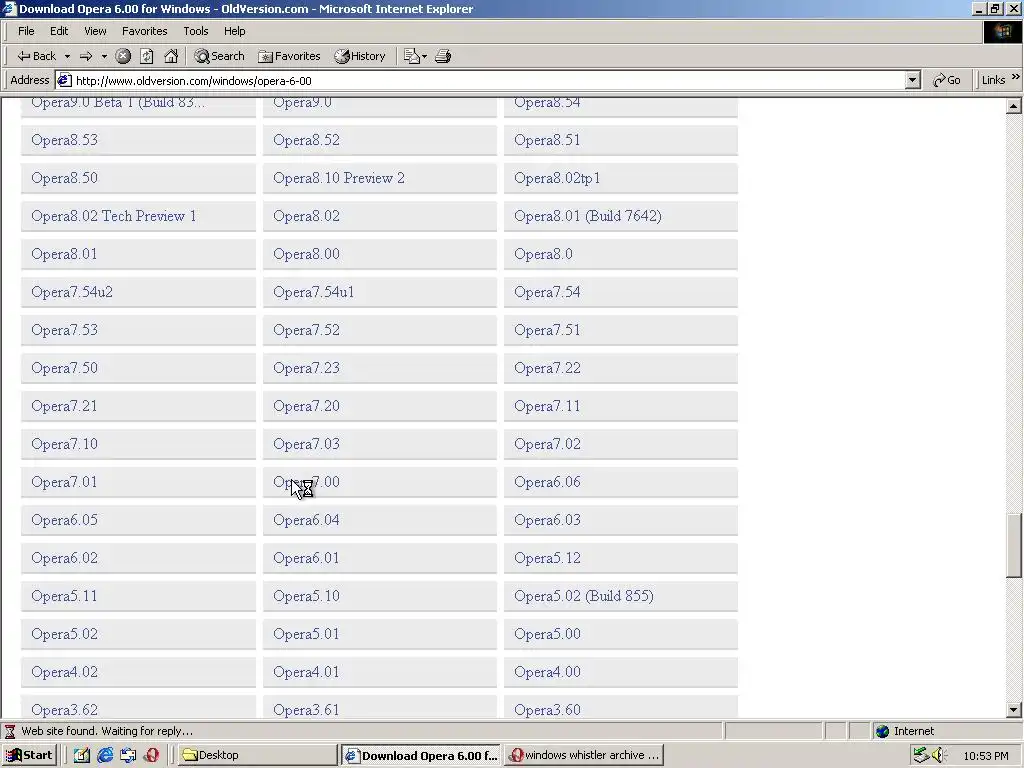
Task: Open the Forward history dropdown arrow
Action: [104, 57]
